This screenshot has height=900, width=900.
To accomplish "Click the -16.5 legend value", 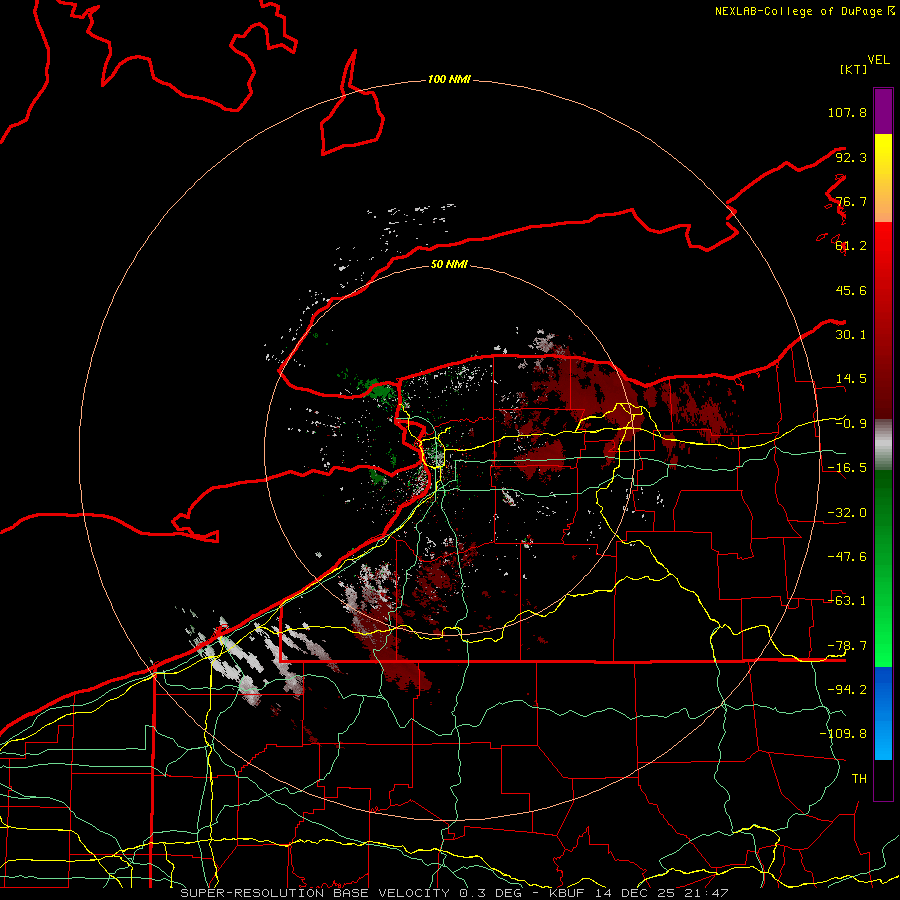I will pos(847,468).
